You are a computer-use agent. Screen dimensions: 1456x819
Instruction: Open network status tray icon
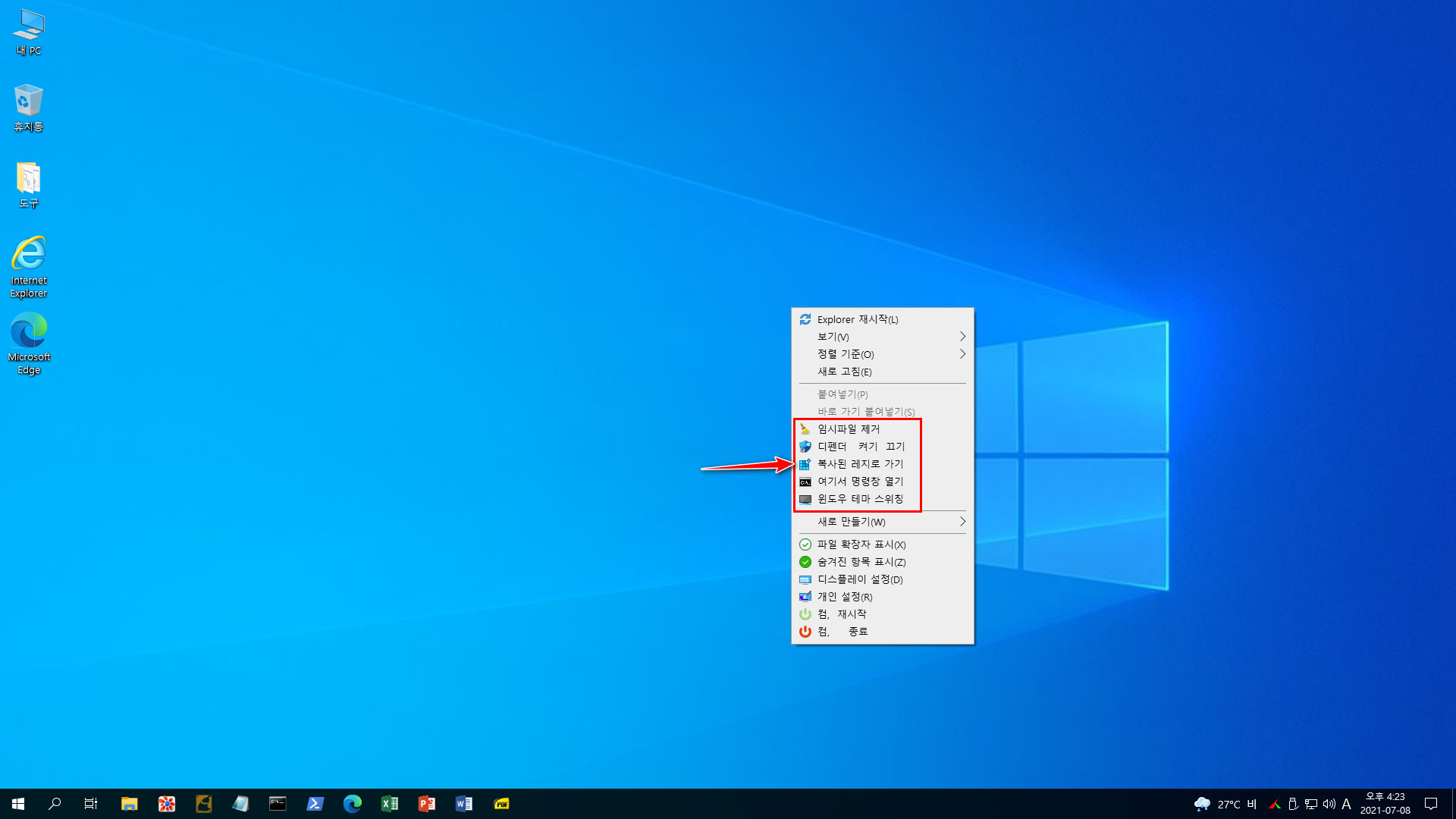(x=1311, y=805)
